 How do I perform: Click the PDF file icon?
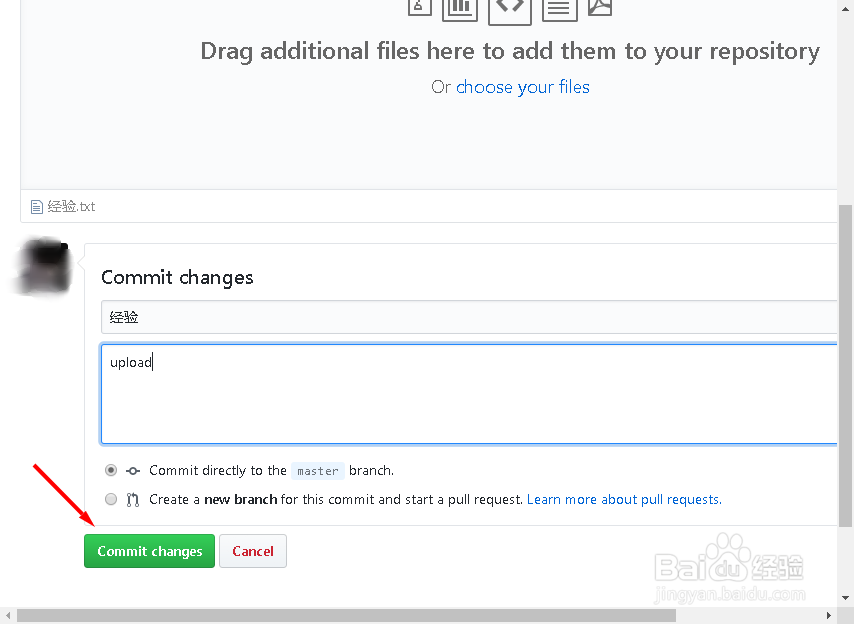(599, 7)
